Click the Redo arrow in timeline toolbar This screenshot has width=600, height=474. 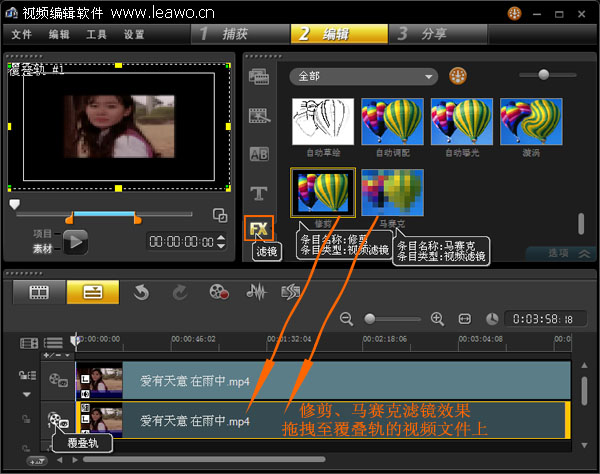pyautogui.click(x=179, y=292)
